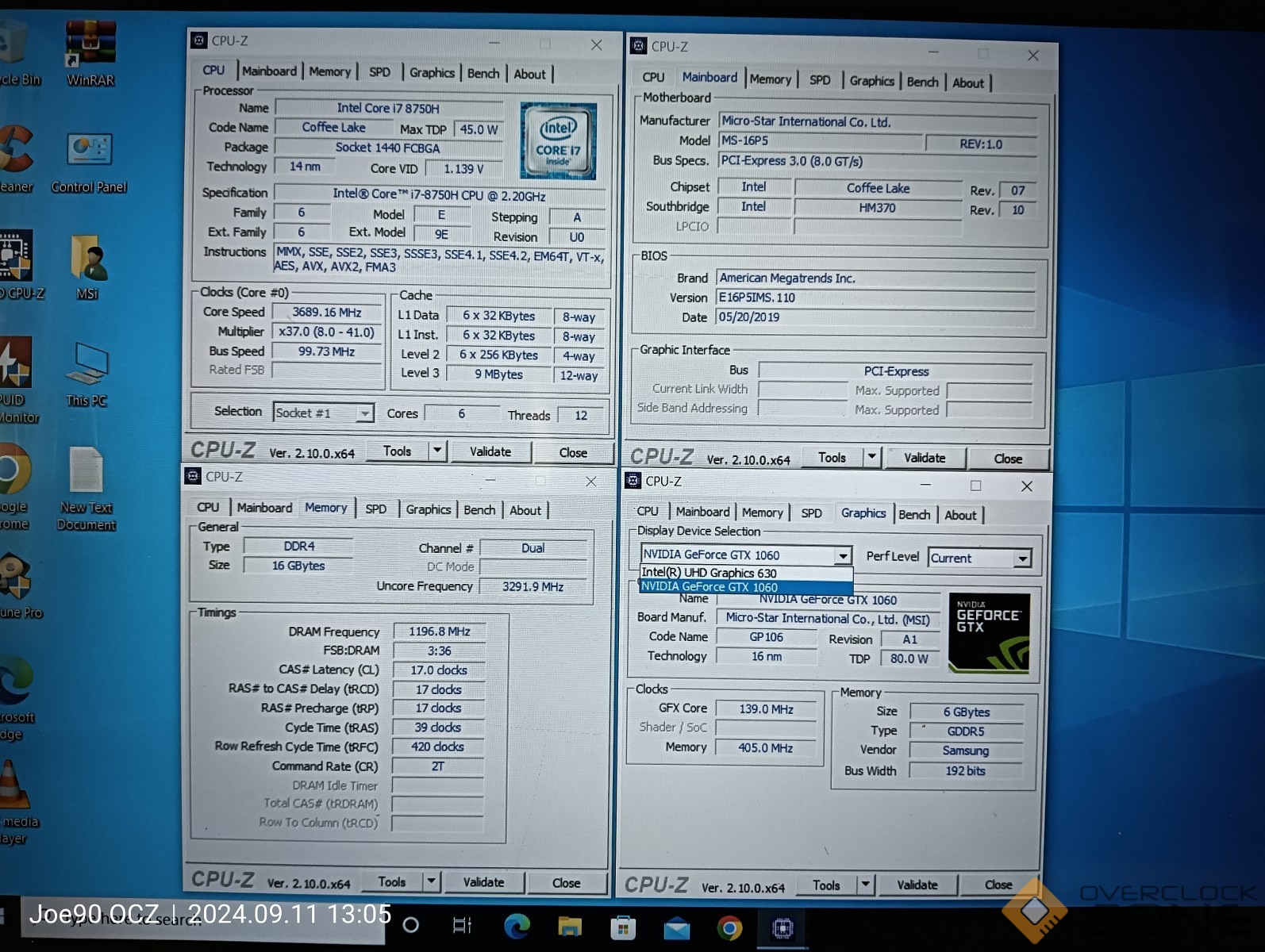
Task: Open CPU tab in Graphics window
Action: pos(648,512)
